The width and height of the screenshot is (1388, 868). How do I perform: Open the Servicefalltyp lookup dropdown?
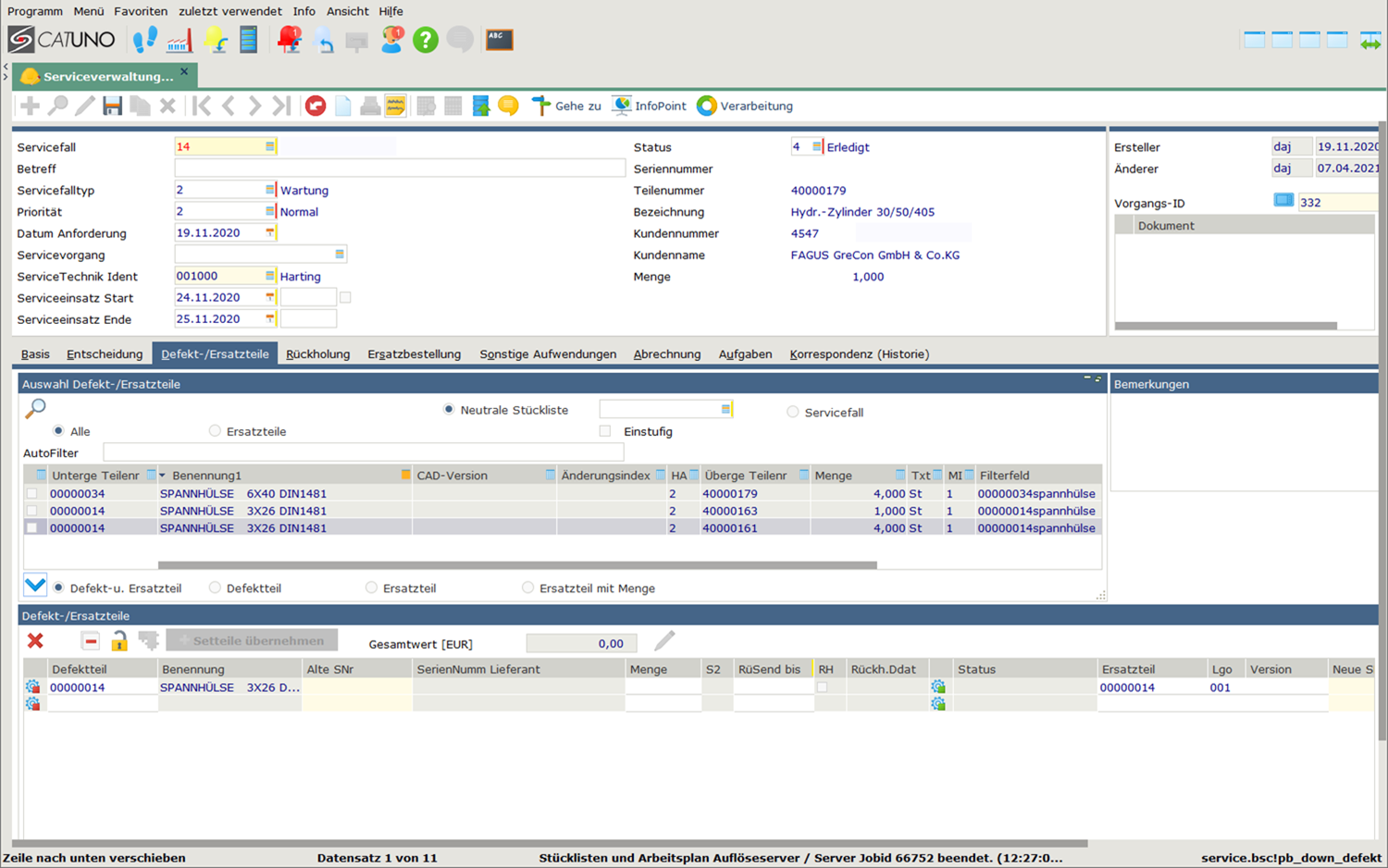point(269,190)
